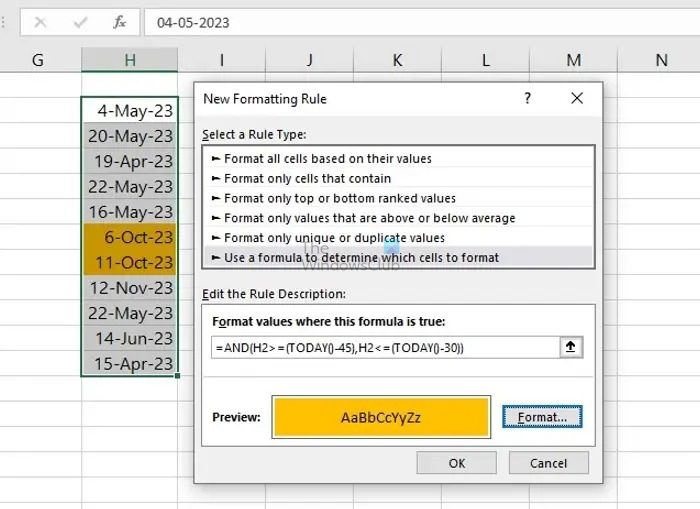Screen dimensions: 700x509
Task: Click the formula bar cancel X icon
Action: [x=40, y=21]
